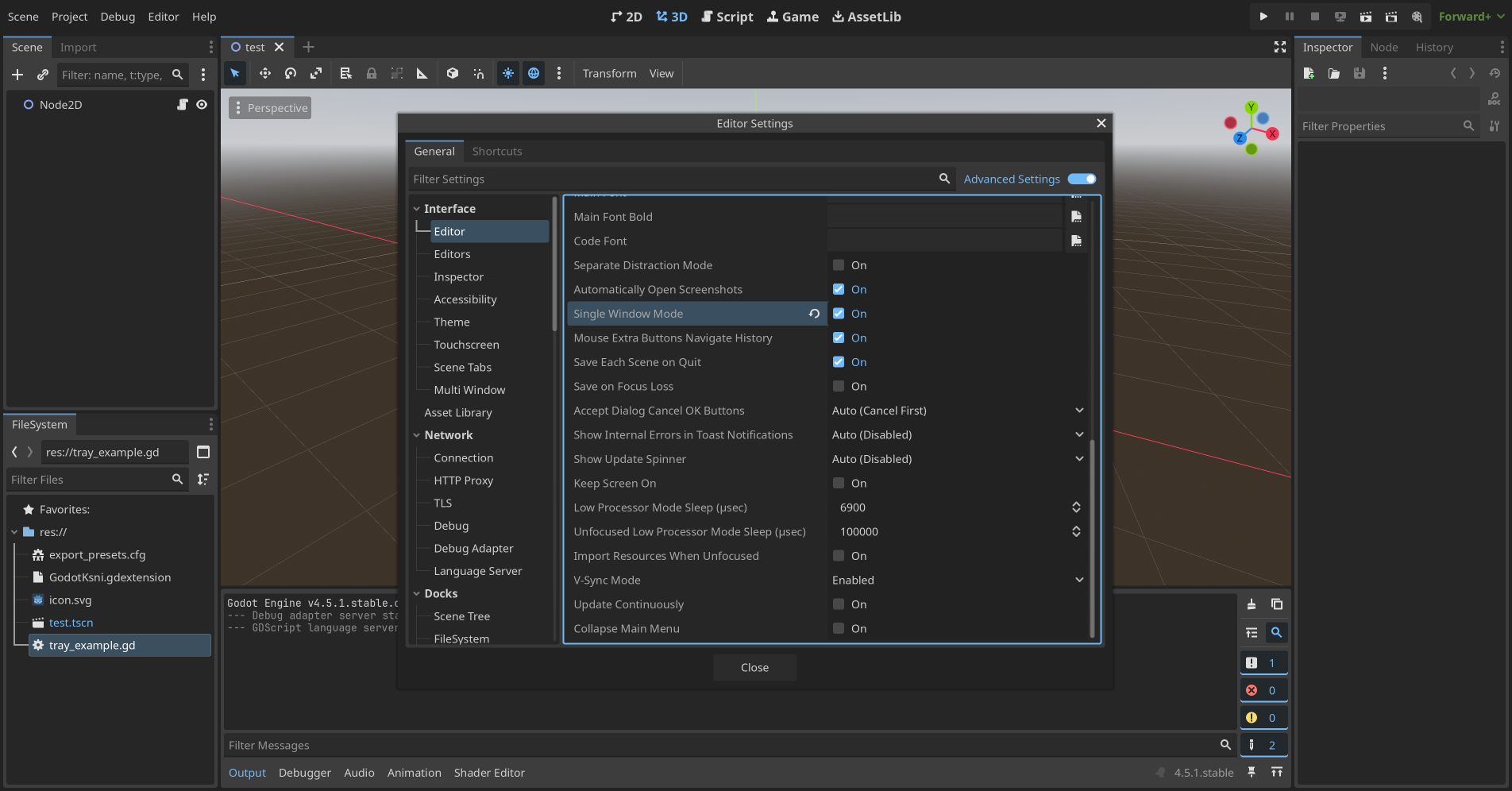This screenshot has width=1512, height=791.
Task: Toggle visibility eye of Node2D
Action: coord(202,105)
